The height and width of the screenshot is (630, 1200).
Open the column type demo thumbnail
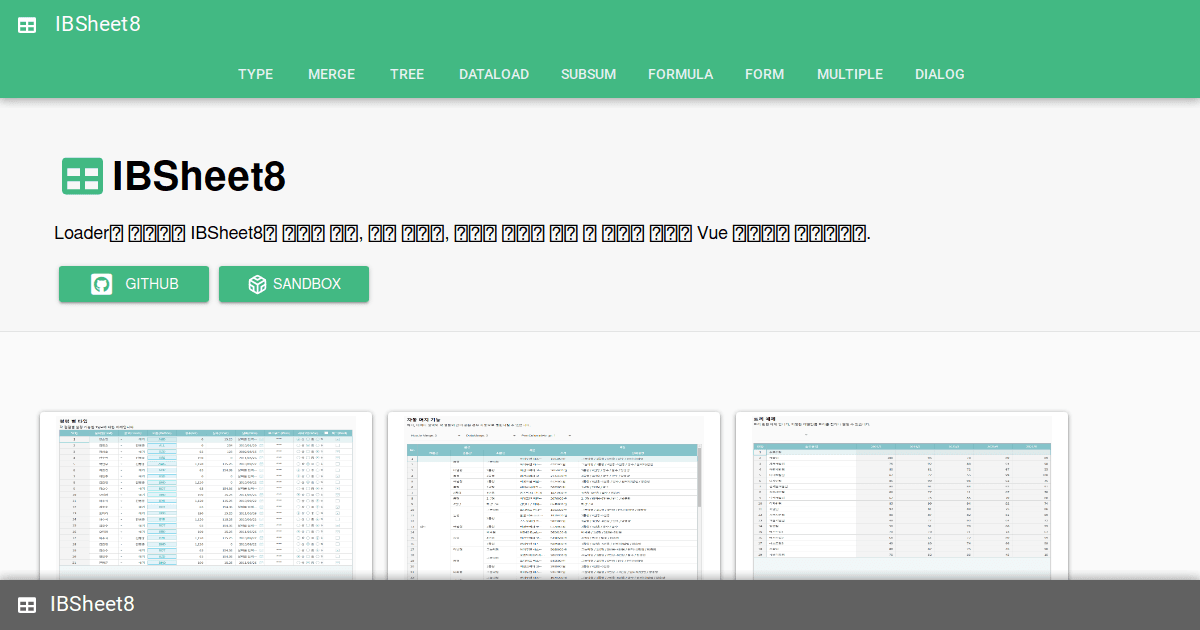205,500
